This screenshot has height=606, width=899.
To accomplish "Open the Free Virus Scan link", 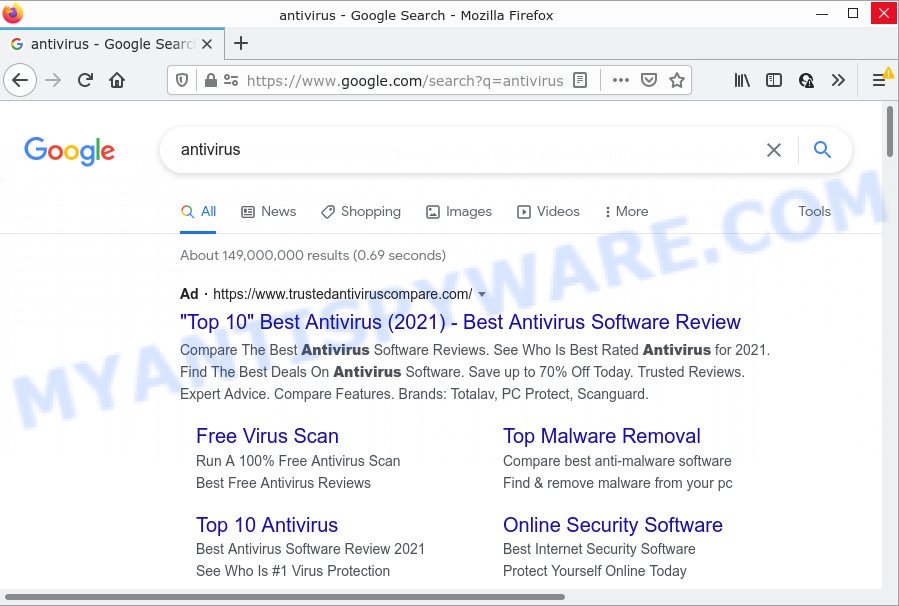I will click(267, 436).
